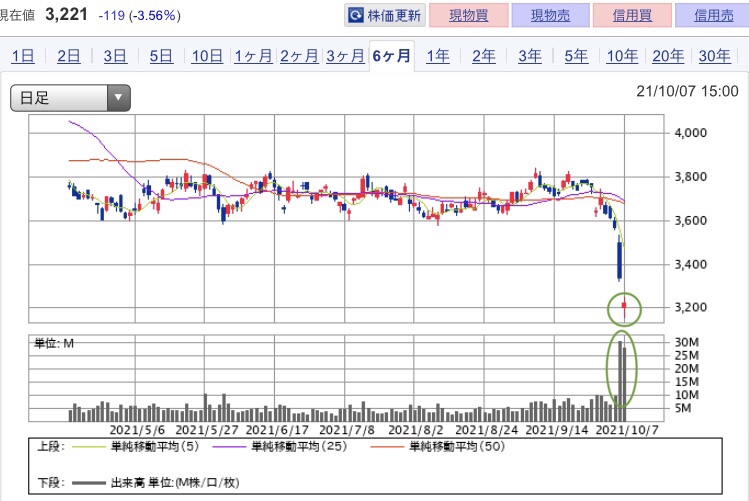Click the 単純移動平均(50) legend entry
The width and height of the screenshot is (749, 501).
click(437, 447)
